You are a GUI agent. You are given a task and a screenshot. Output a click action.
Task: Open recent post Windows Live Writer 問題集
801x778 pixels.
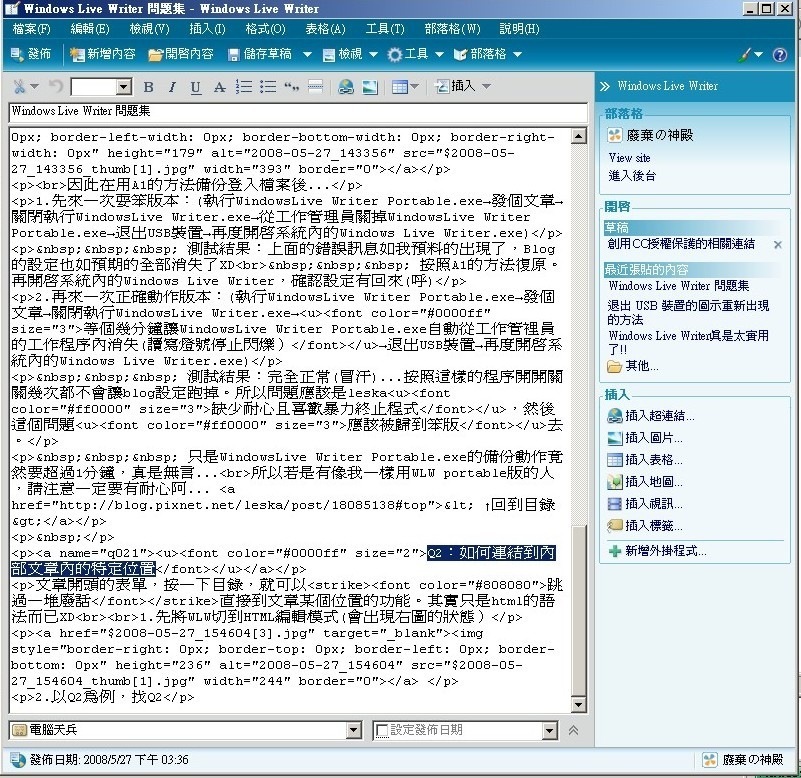pos(679,286)
